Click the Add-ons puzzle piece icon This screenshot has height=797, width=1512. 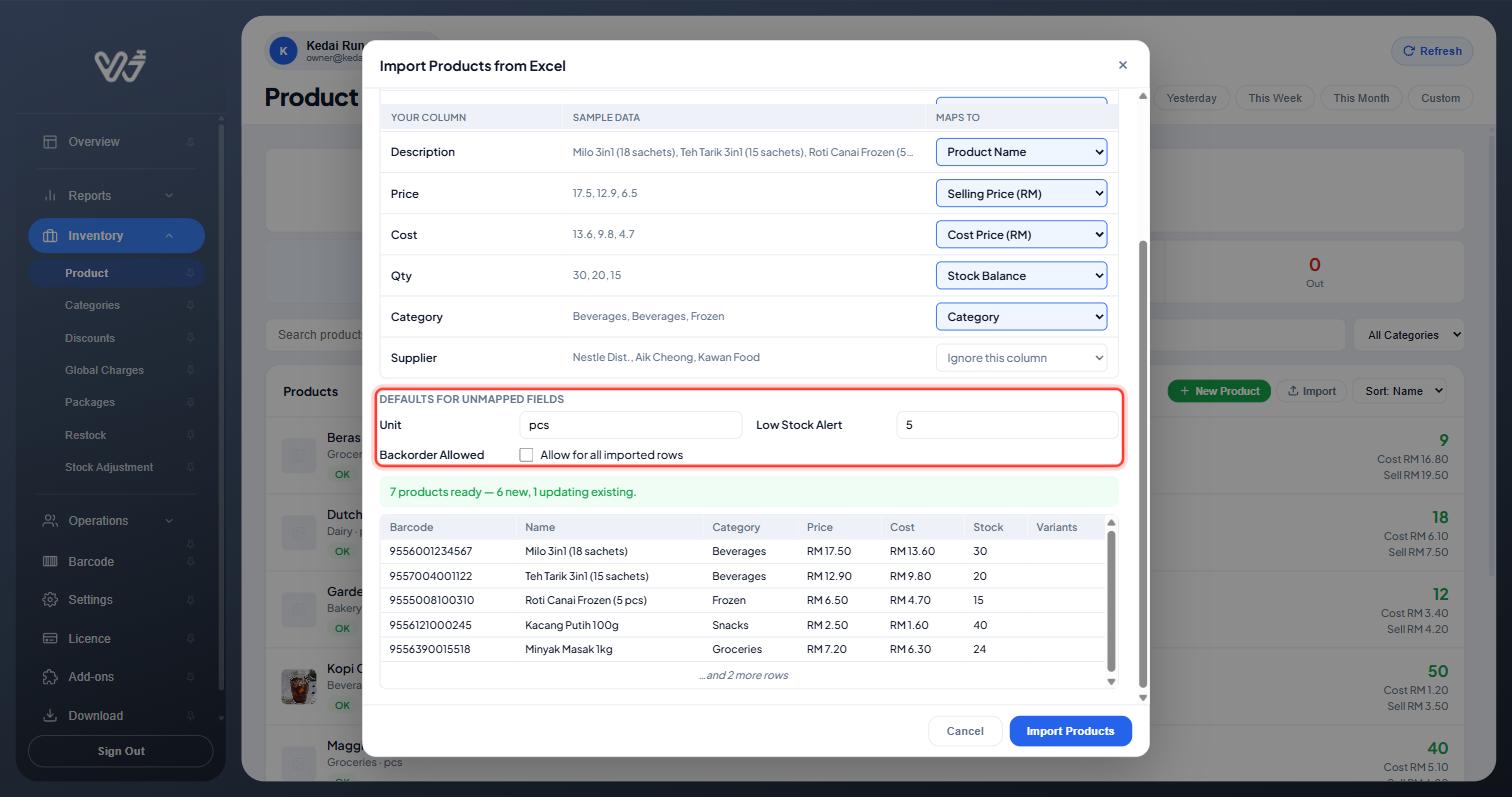(50, 677)
